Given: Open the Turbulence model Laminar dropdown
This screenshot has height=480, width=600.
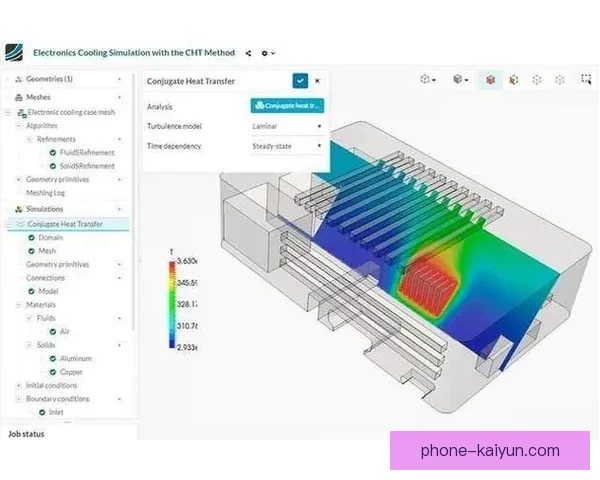Looking at the screenshot, I should tap(288, 127).
